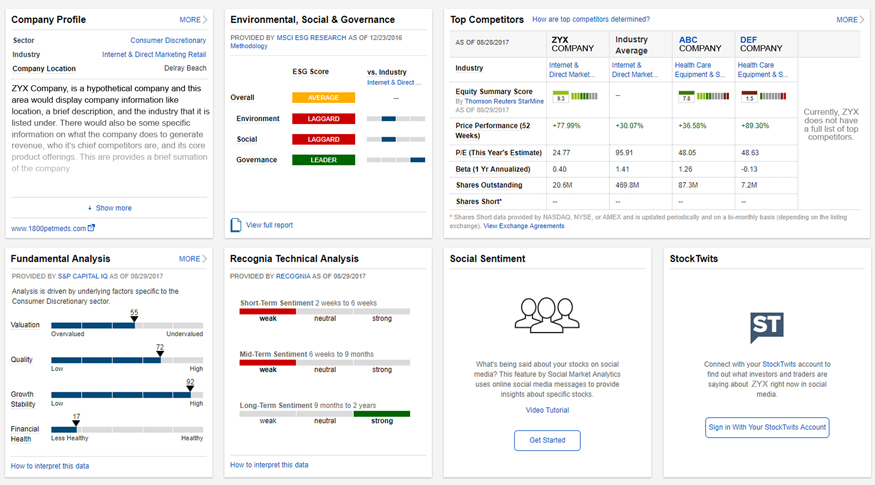Click the StockTwits ST logo icon
Viewport: 875px width, 485px height.
pos(767,327)
